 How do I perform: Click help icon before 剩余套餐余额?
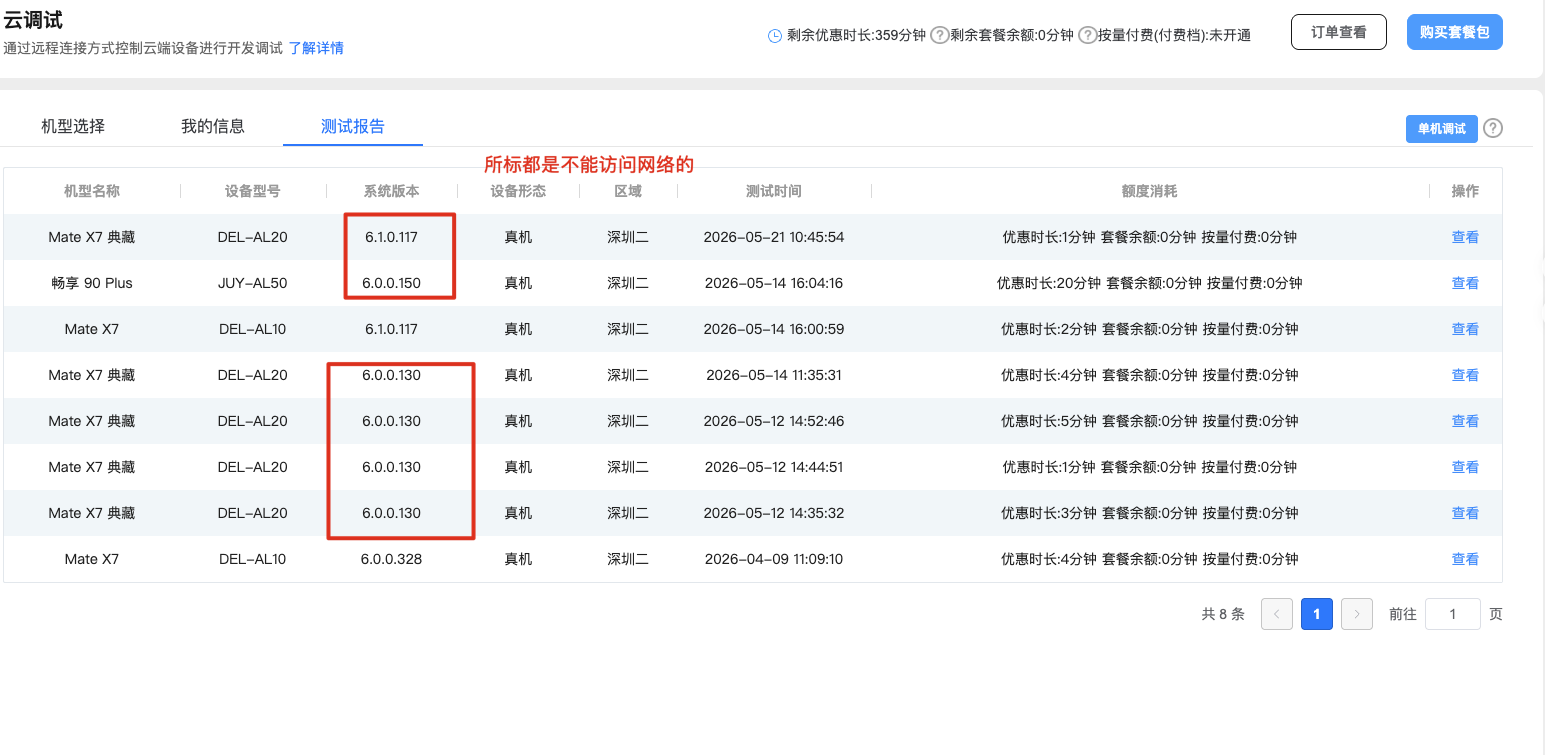pyautogui.click(x=939, y=35)
